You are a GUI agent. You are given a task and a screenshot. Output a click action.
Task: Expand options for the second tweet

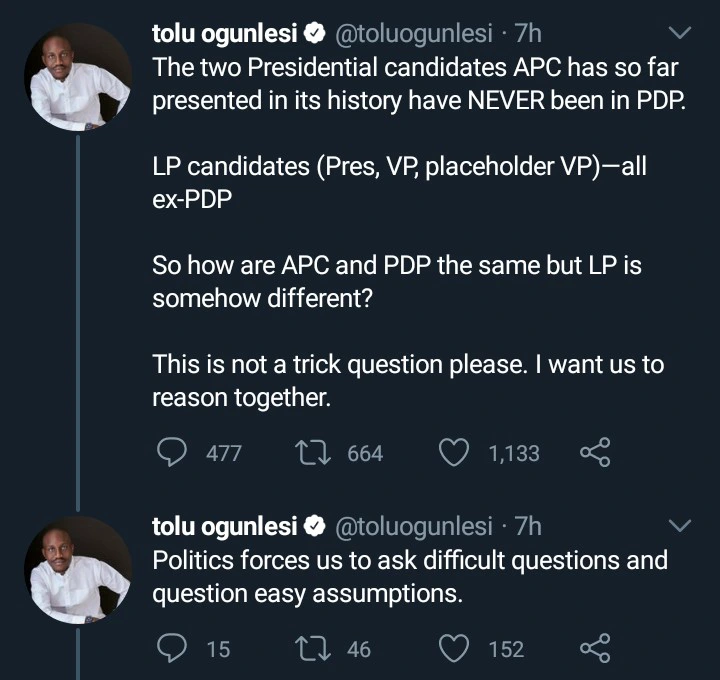coord(680,526)
